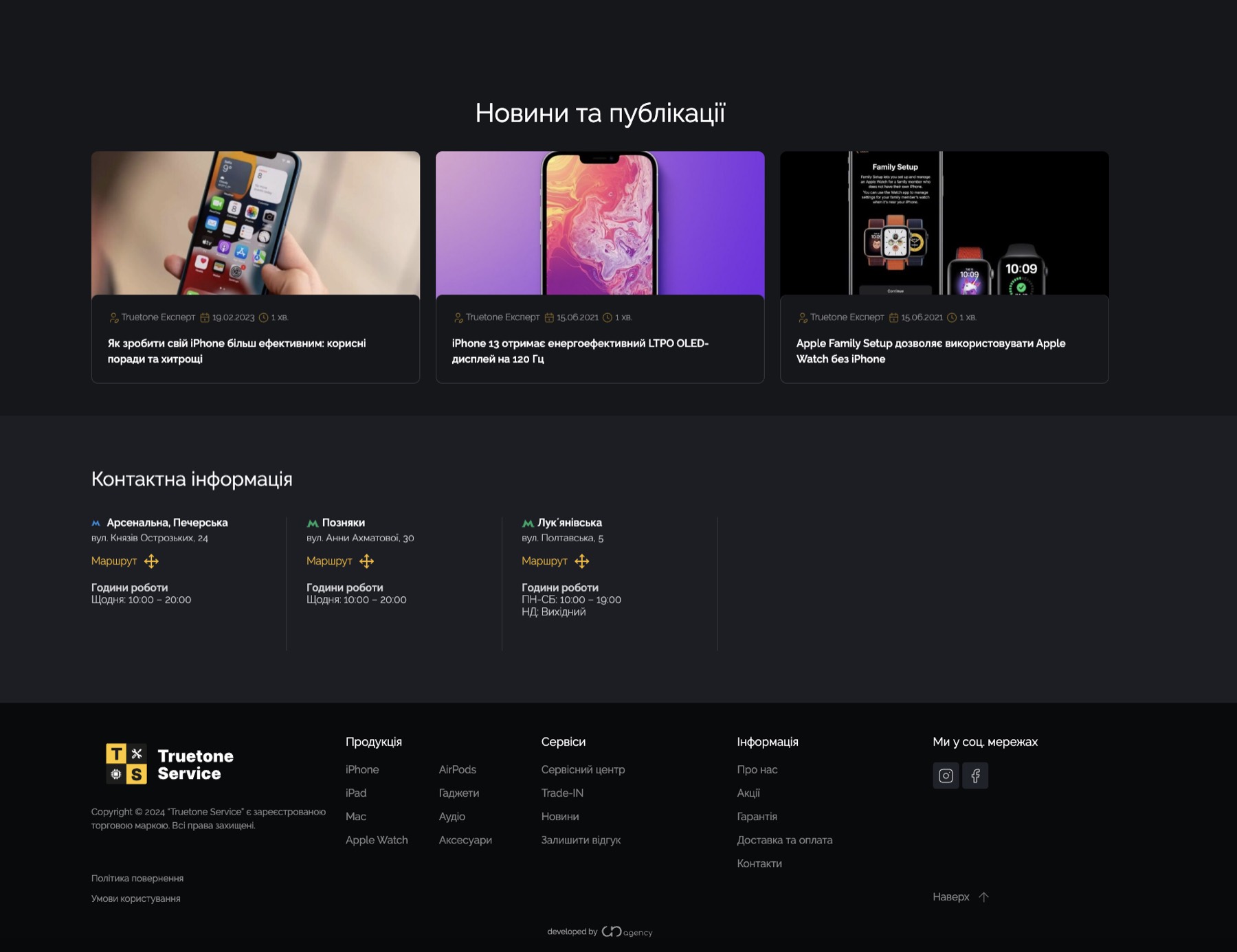Click metro icon beside Лук'янівська
The width and height of the screenshot is (1237, 952).
[527, 523]
